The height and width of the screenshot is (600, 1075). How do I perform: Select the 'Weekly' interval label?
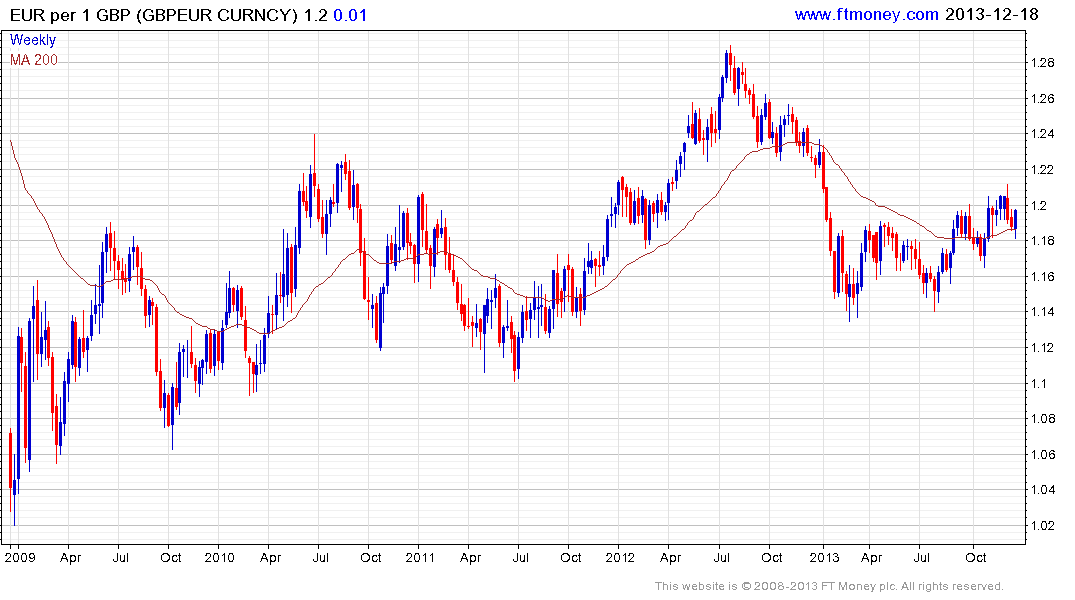(32, 40)
